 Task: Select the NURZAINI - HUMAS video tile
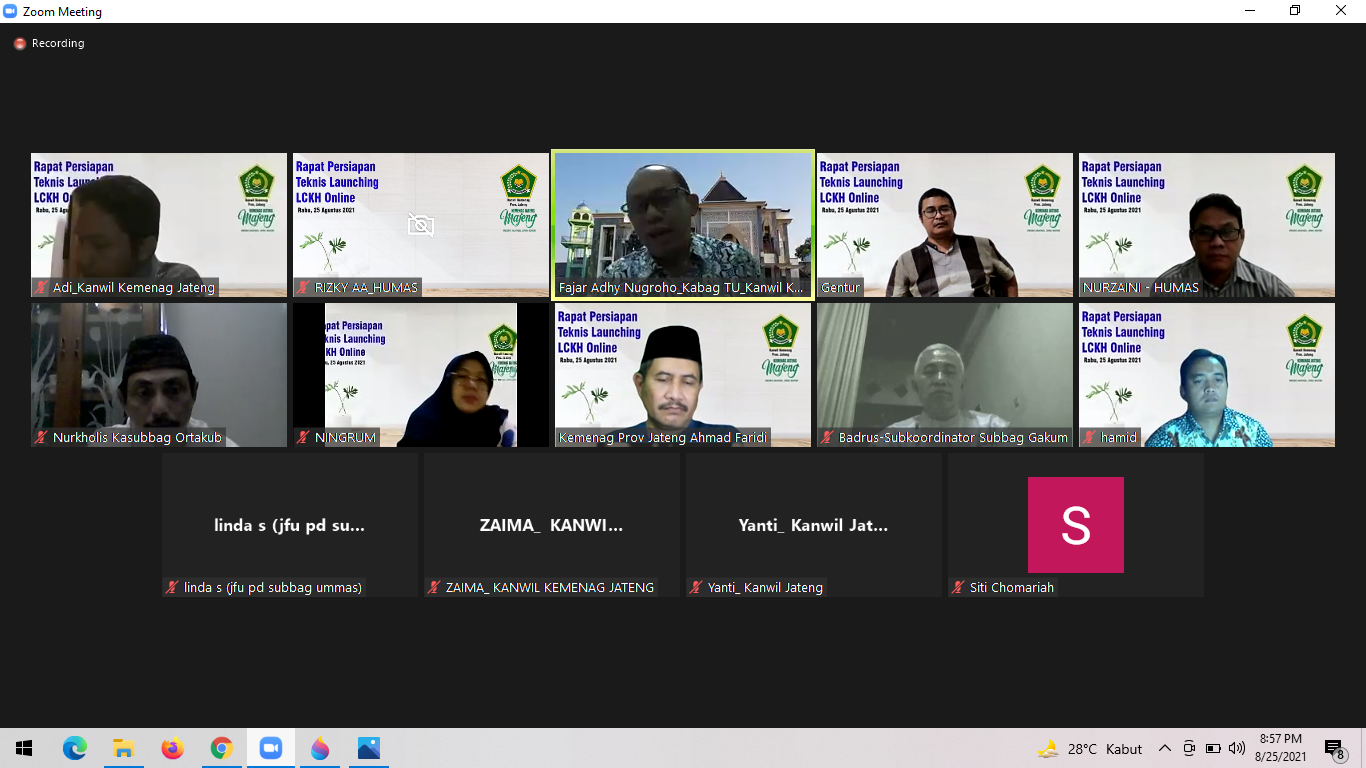click(1207, 225)
